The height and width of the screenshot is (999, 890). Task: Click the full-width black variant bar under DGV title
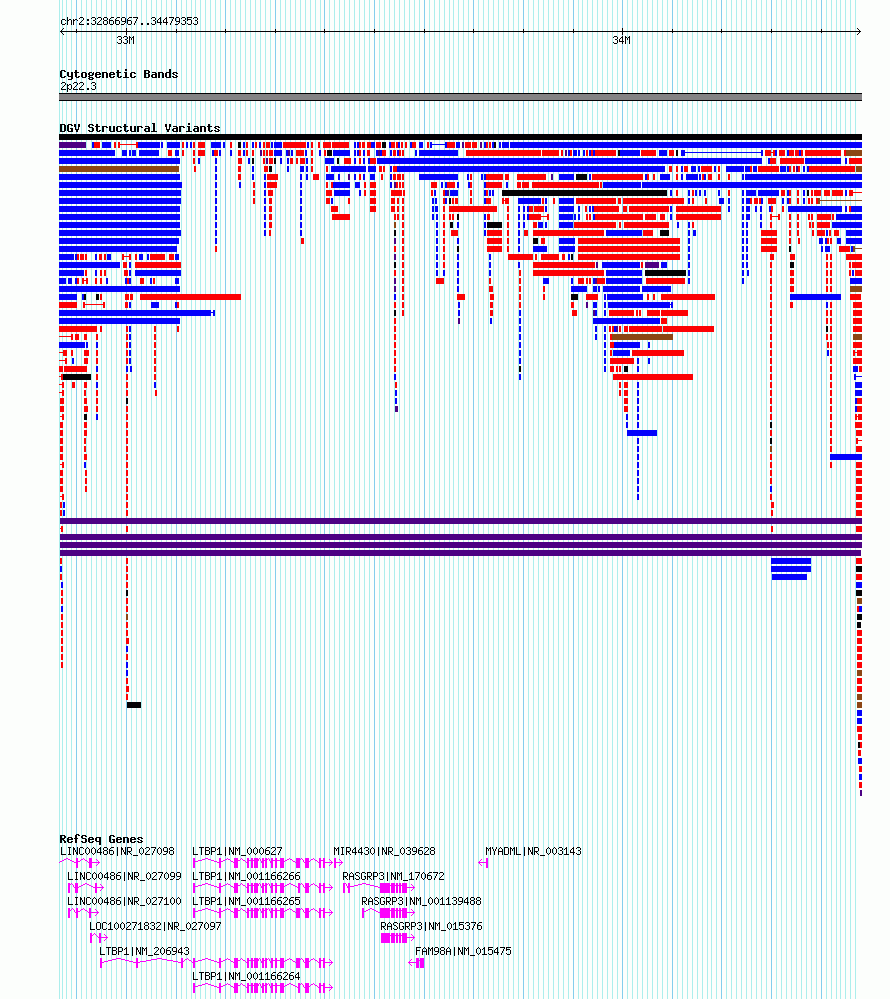460,137
